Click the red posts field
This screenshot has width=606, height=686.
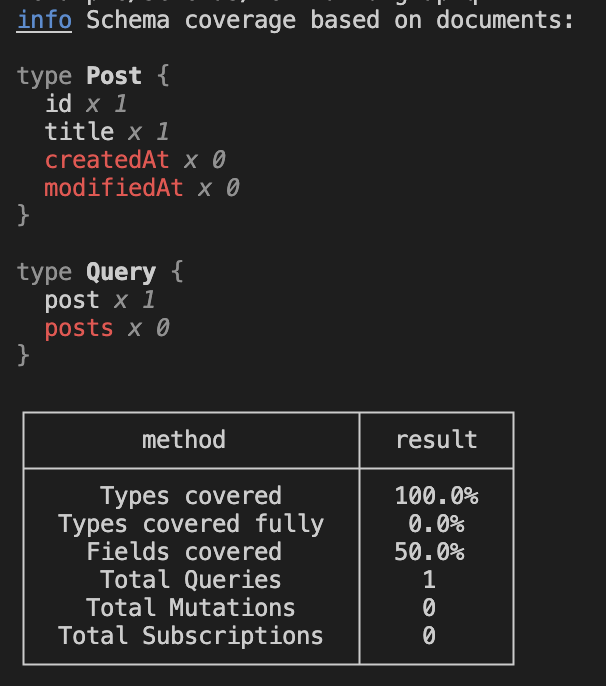coord(79,328)
